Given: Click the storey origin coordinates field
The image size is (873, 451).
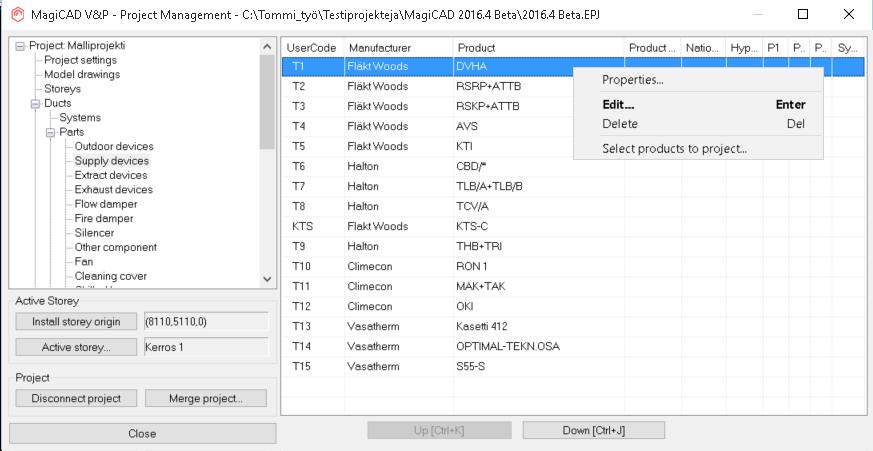Looking at the screenshot, I should coord(206,322).
